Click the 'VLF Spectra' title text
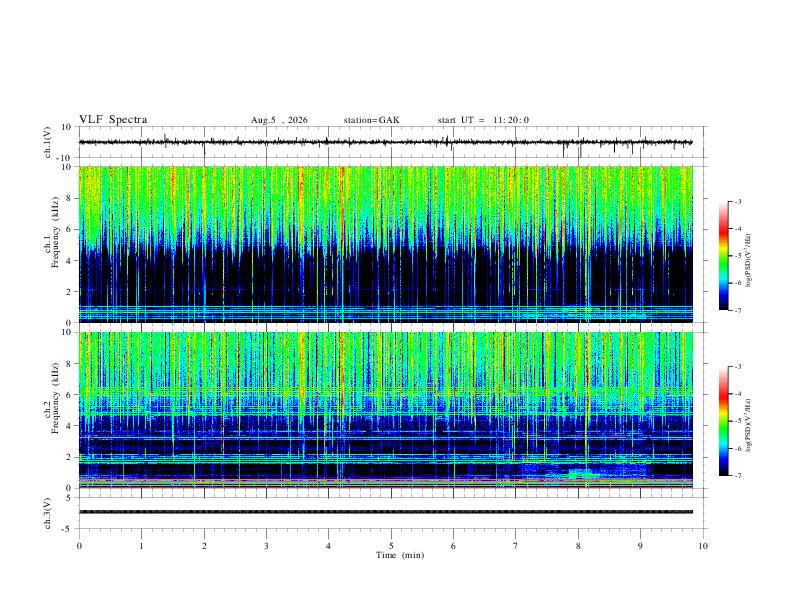 pyautogui.click(x=113, y=120)
